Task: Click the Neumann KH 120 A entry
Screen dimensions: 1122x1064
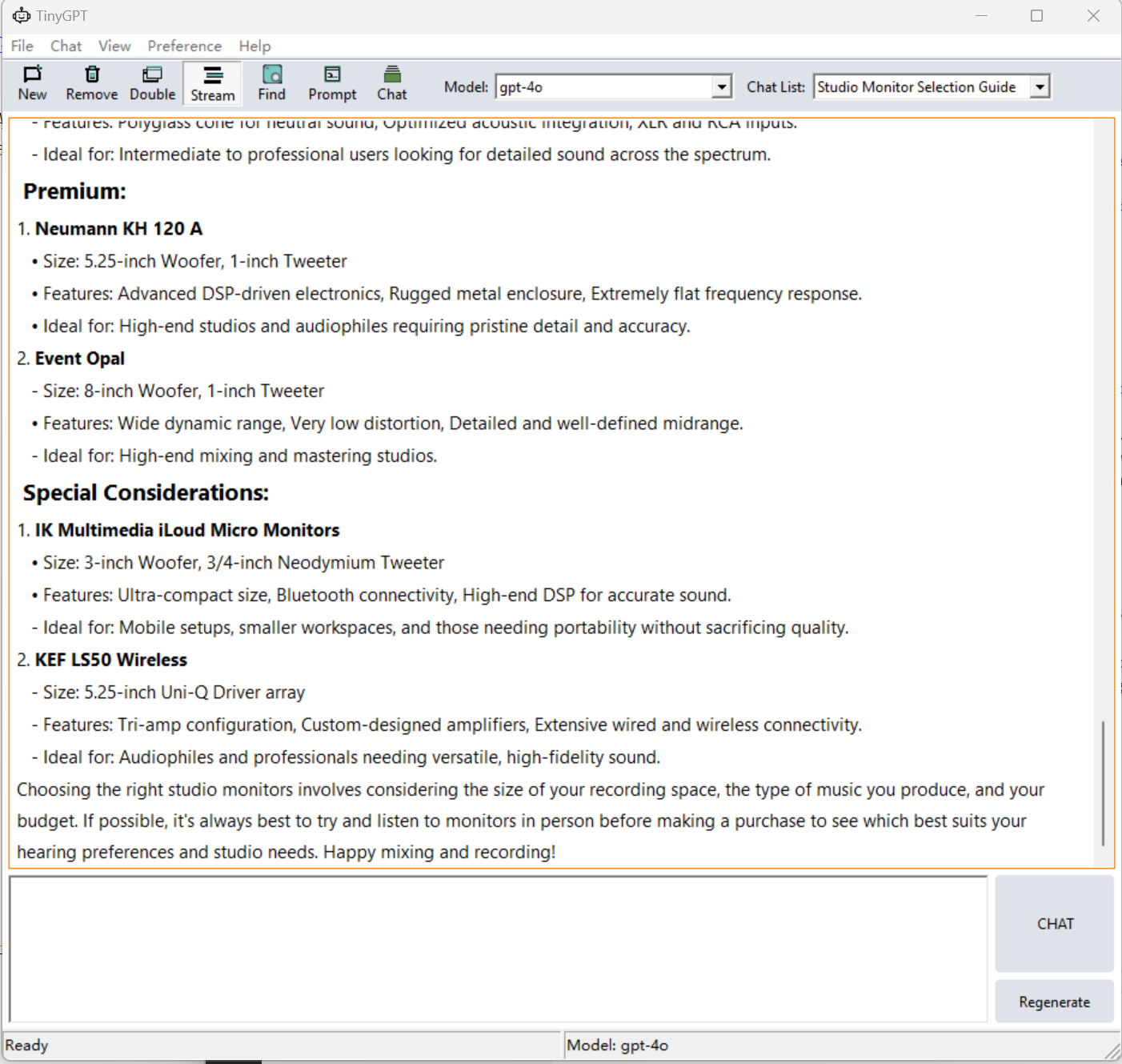Action: click(x=118, y=229)
